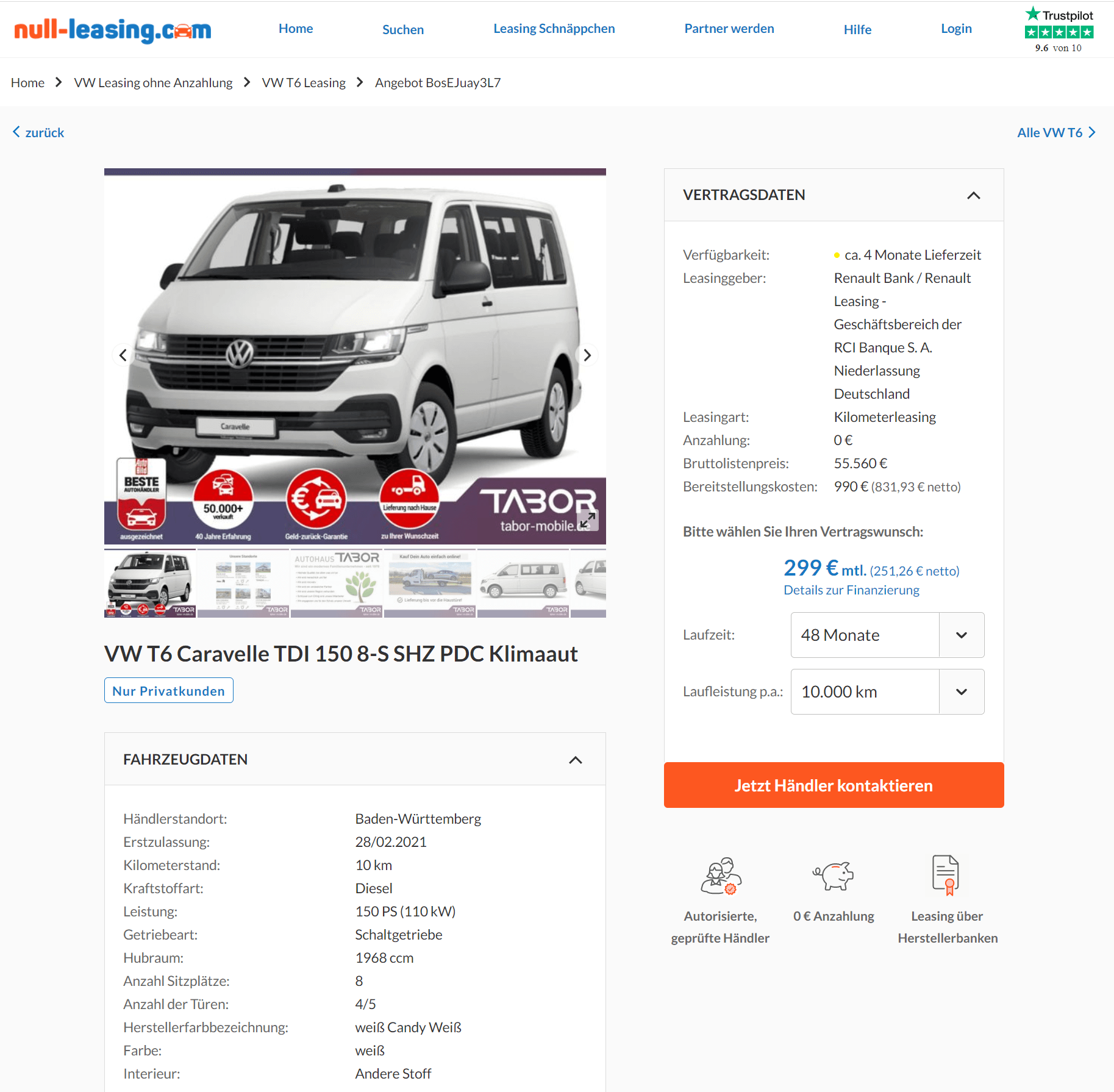
Task: Open fullscreen view of the van image
Action: pyautogui.click(x=588, y=520)
